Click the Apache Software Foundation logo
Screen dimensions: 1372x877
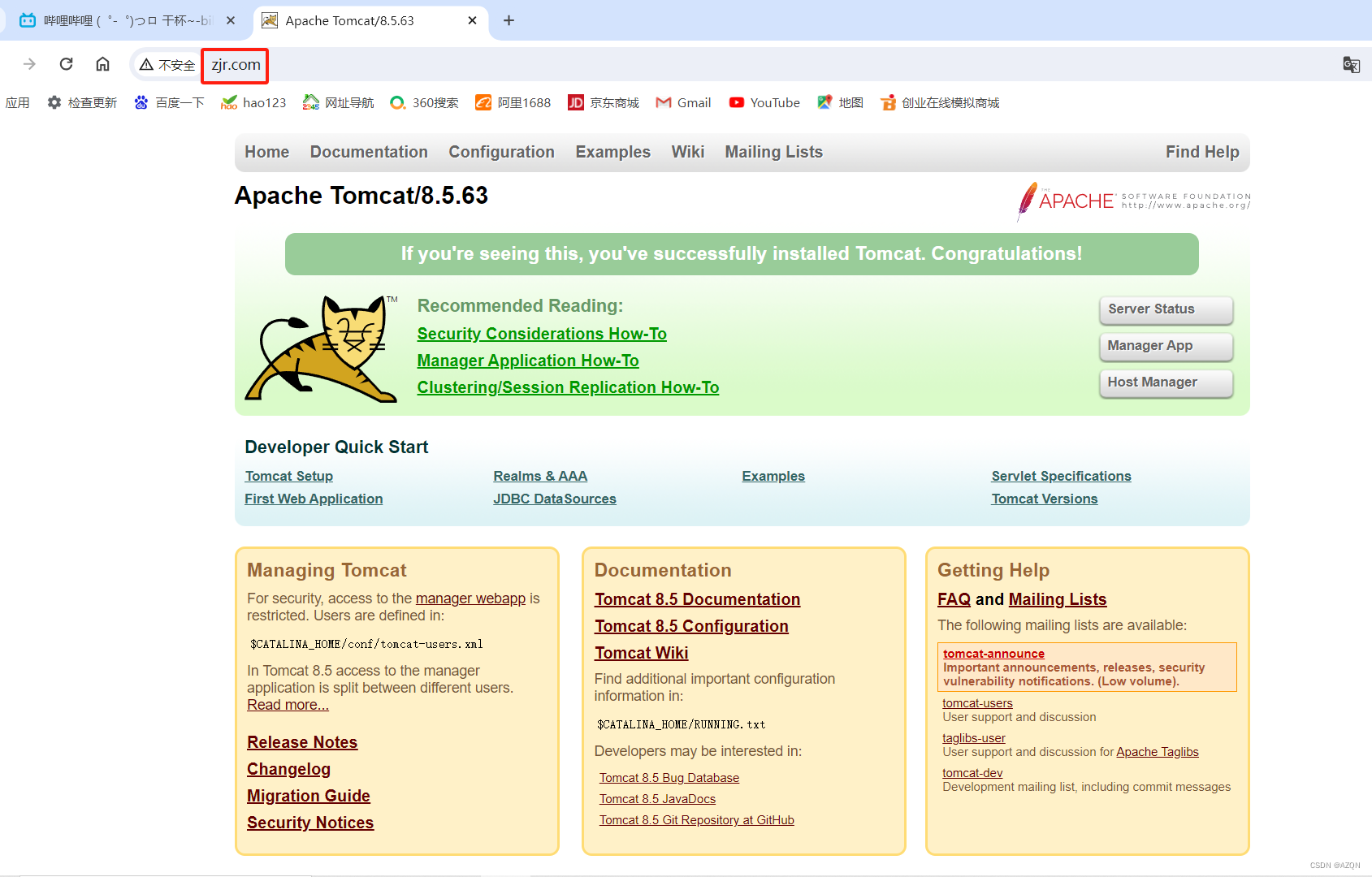point(1133,201)
